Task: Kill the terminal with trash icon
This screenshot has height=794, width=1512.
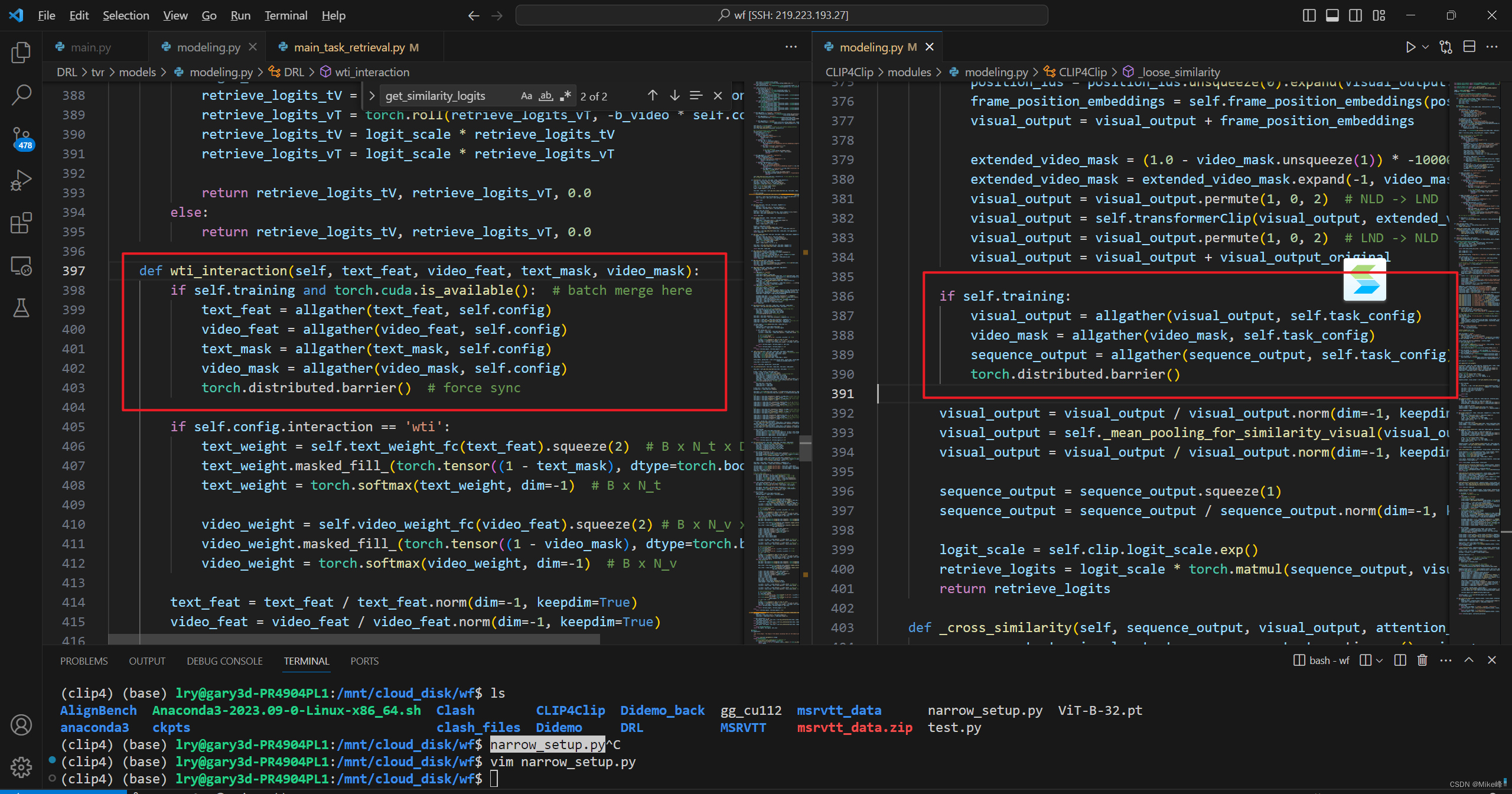Action: click(x=1423, y=660)
